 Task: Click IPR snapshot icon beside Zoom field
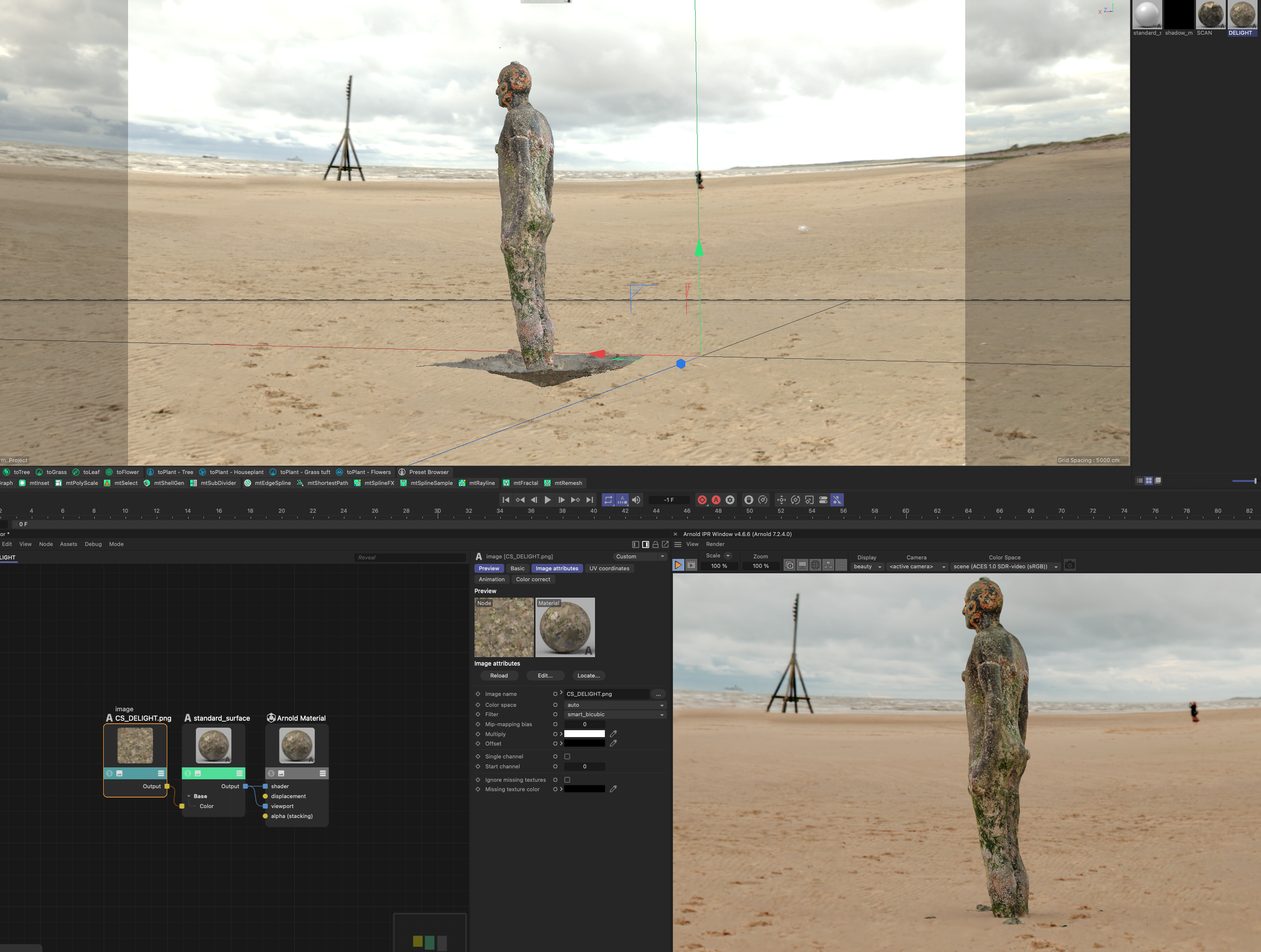pyautogui.click(x=789, y=566)
